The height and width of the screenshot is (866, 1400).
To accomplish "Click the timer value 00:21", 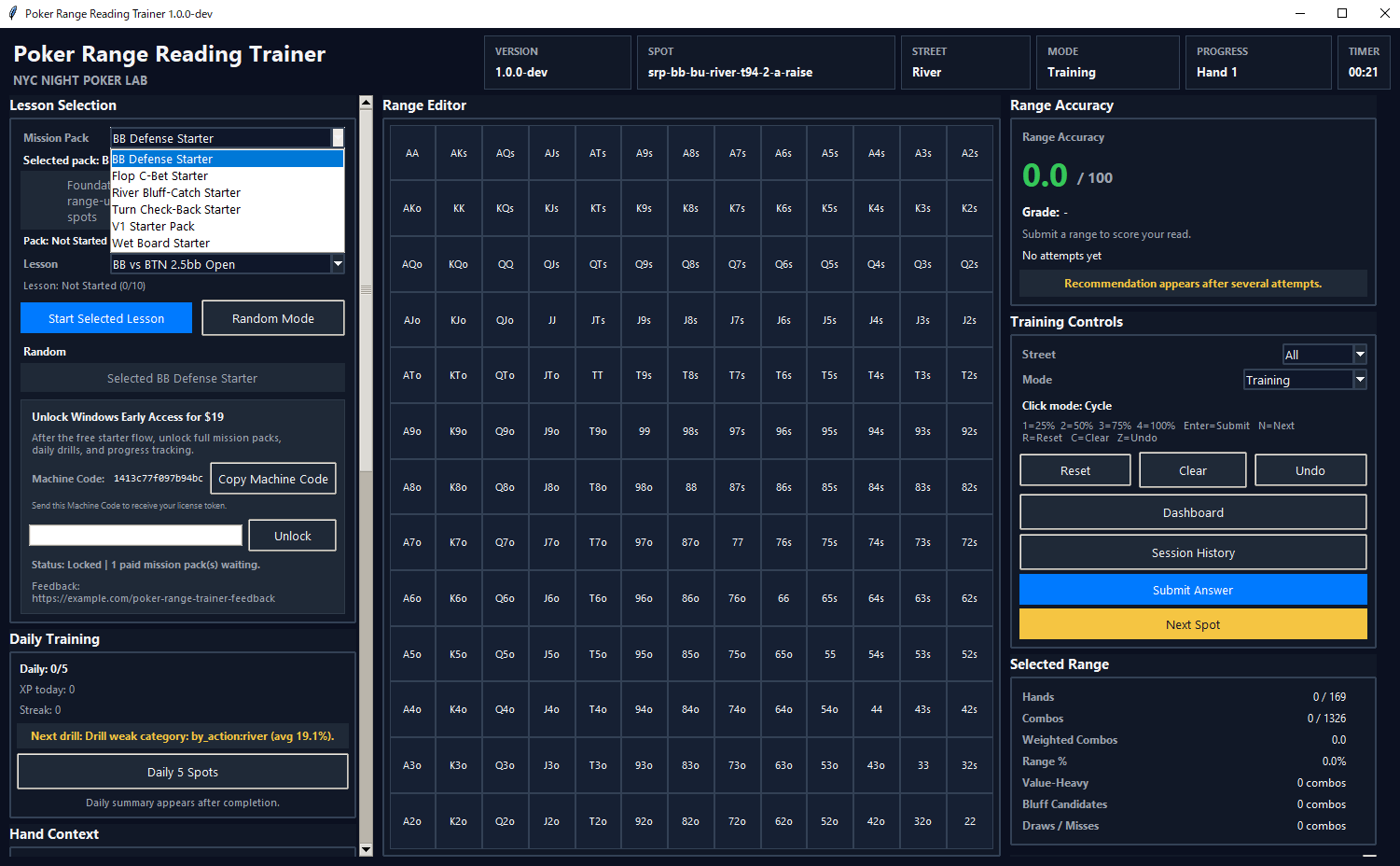I will coord(1364,72).
